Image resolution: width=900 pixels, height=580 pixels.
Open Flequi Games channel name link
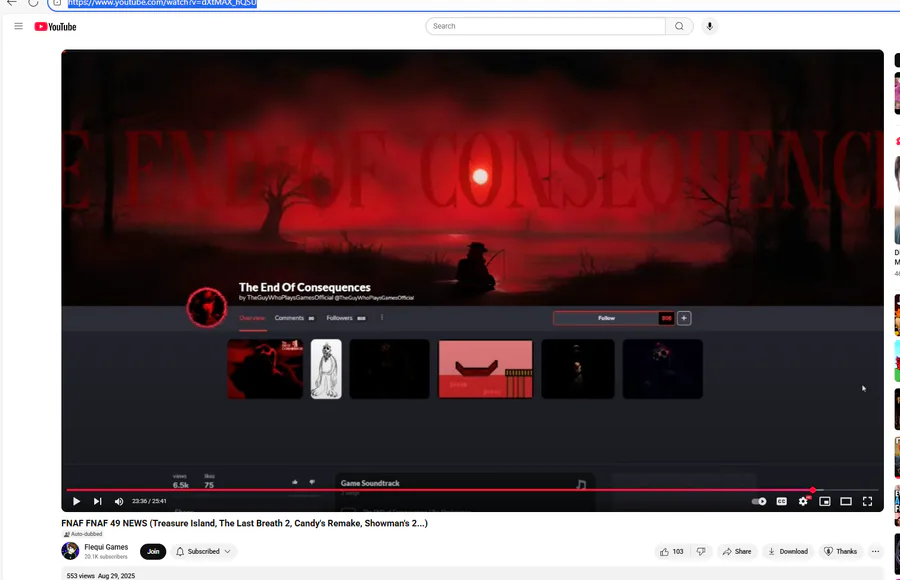pos(106,547)
